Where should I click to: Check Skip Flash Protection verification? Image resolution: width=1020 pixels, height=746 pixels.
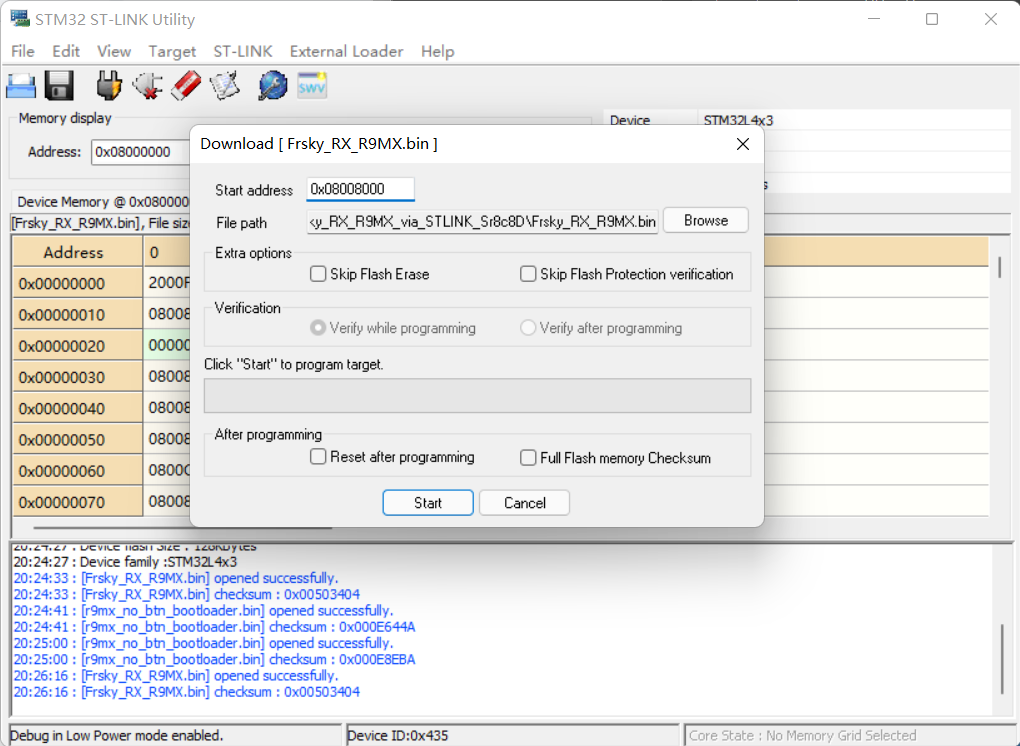[x=528, y=273]
